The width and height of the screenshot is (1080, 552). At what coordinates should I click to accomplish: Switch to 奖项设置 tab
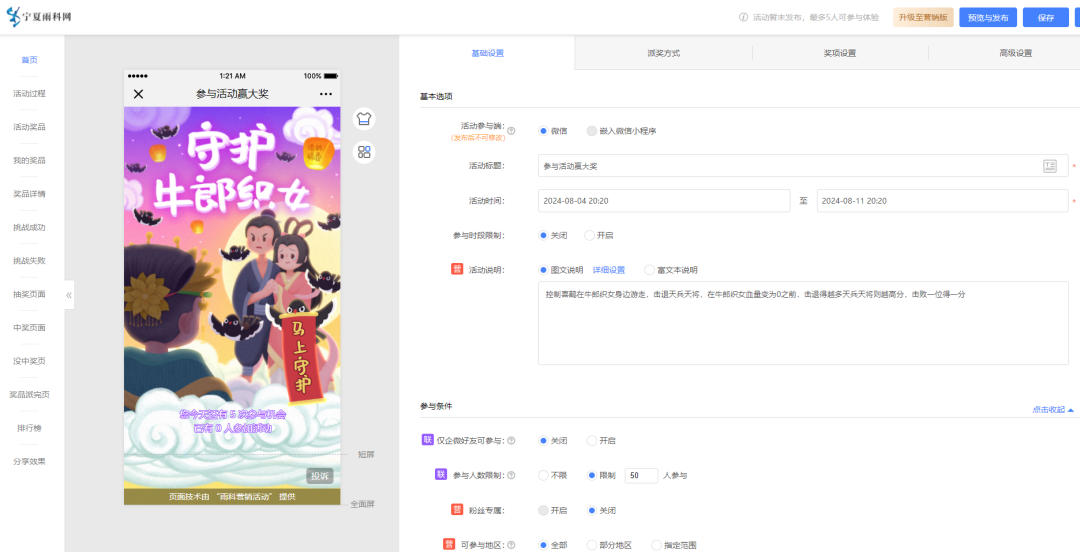coord(840,53)
